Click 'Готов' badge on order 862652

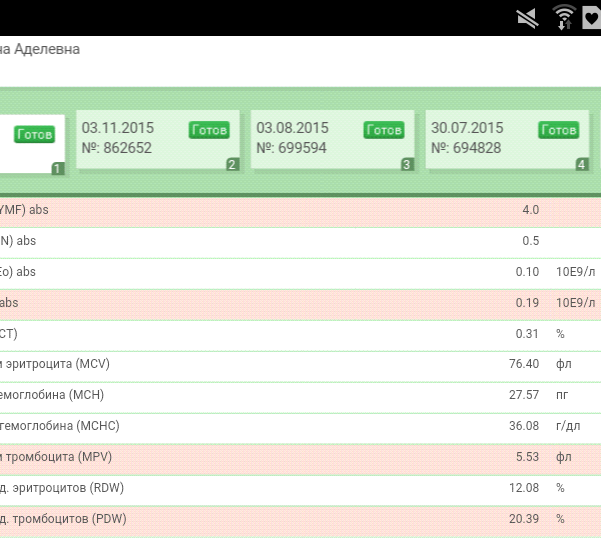click(x=209, y=130)
